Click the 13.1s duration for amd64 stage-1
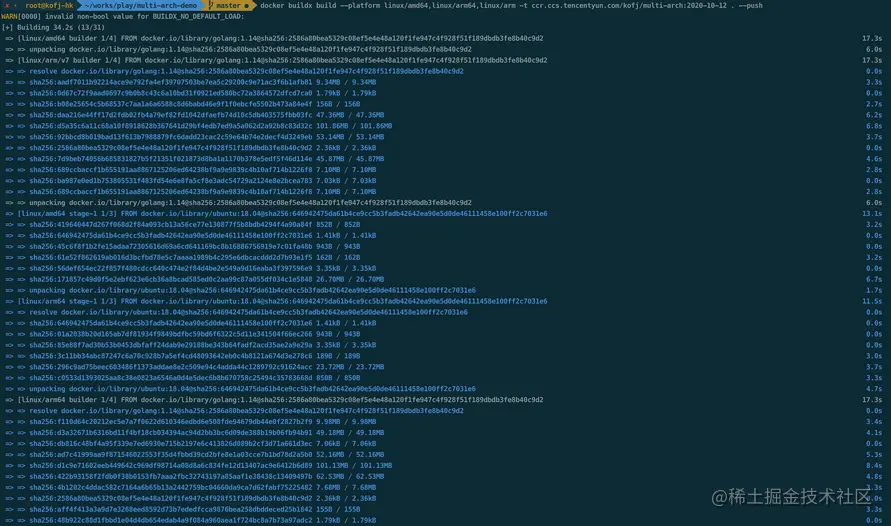The width and height of the screenshot is (891, 526). point(872,214)
